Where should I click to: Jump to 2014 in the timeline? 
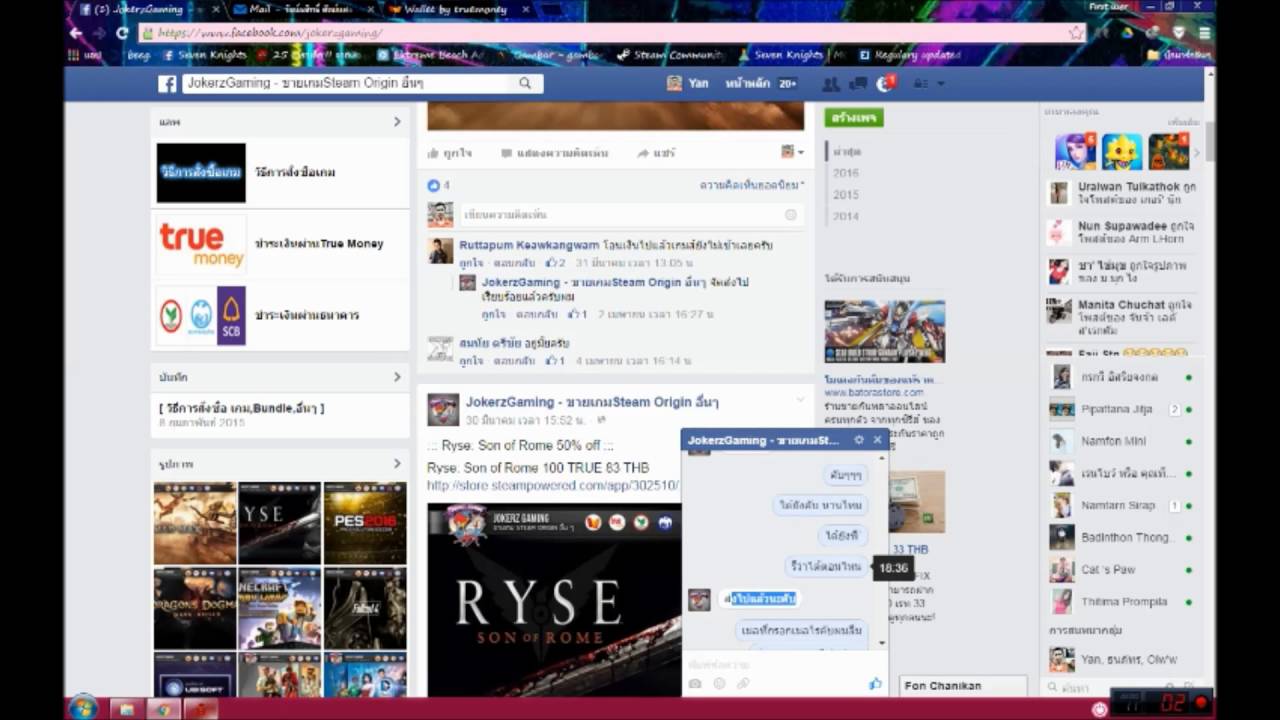[x=846, y=216]
